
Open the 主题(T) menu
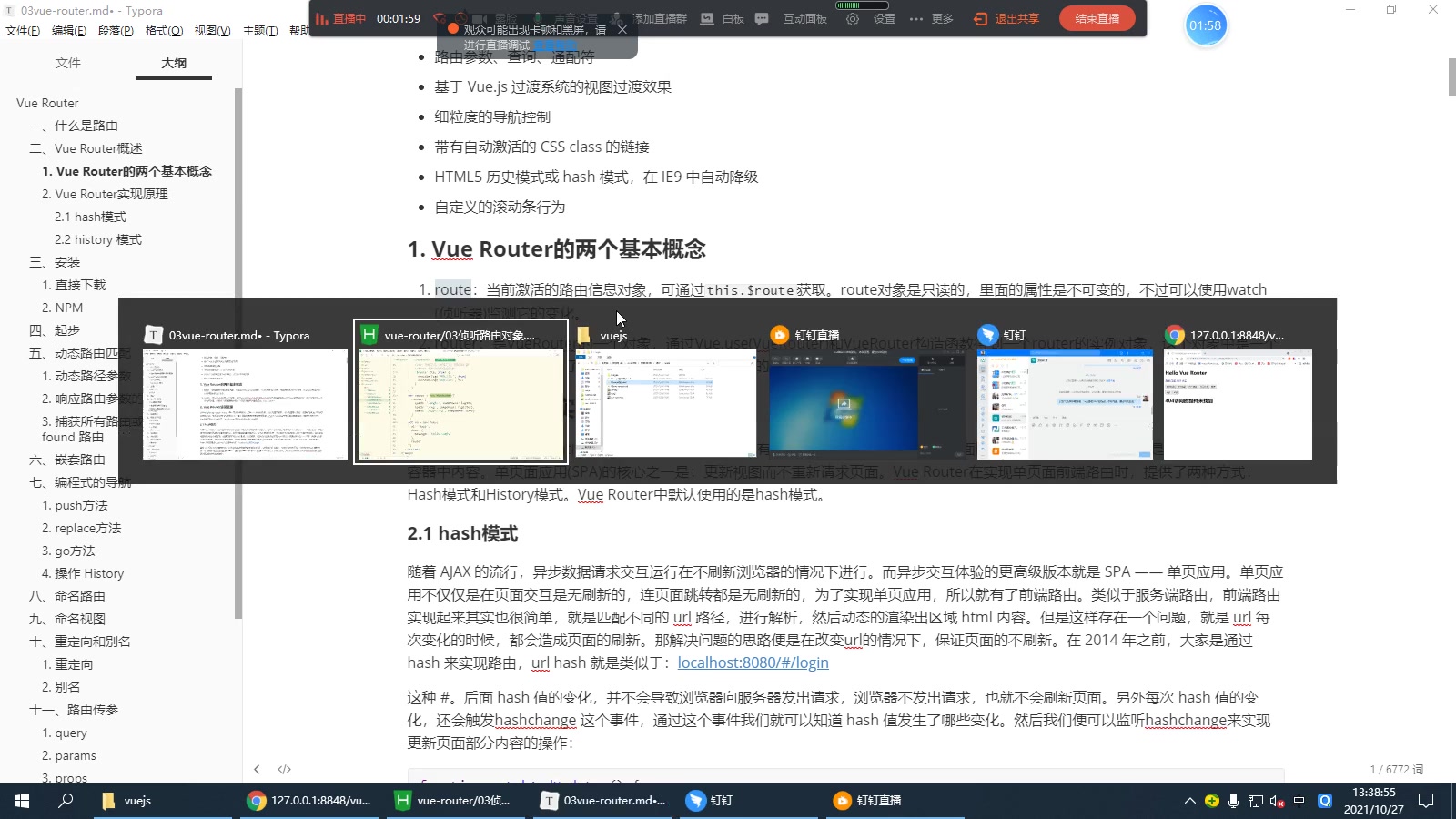(260, 31)
